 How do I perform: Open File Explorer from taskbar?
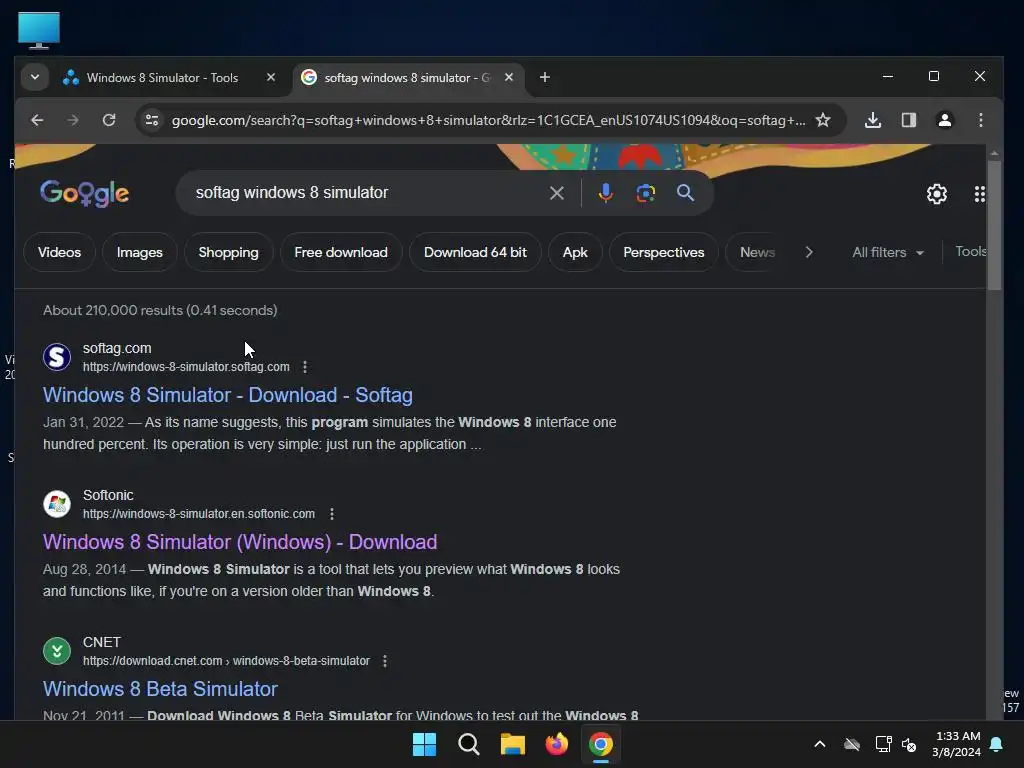(x=513, y=744)
